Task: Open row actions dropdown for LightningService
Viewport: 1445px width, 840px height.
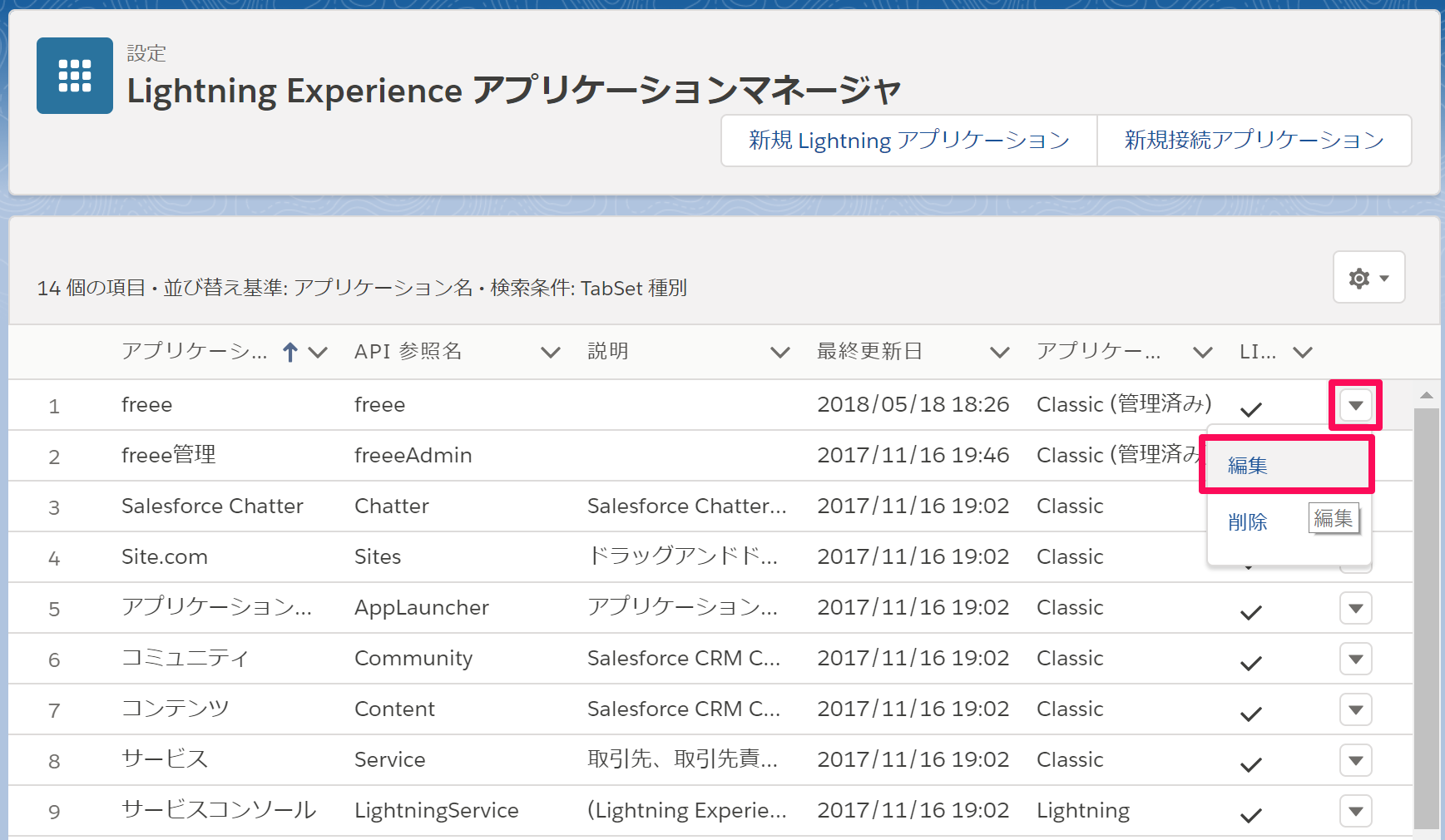Action: tap(1356, 812)
